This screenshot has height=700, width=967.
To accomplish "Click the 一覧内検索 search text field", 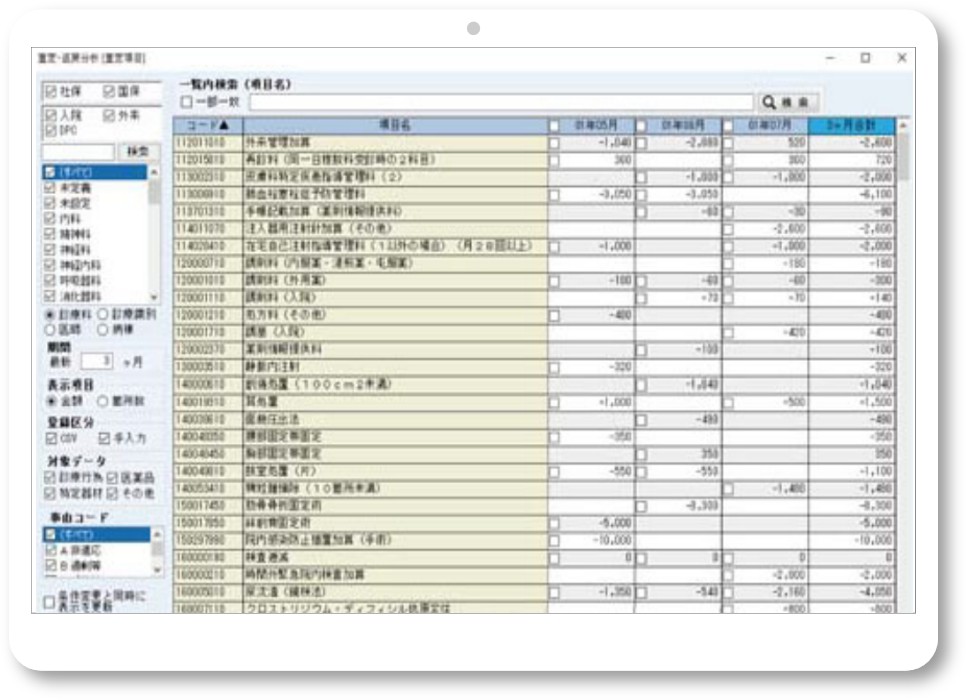I will click(500, 102).
